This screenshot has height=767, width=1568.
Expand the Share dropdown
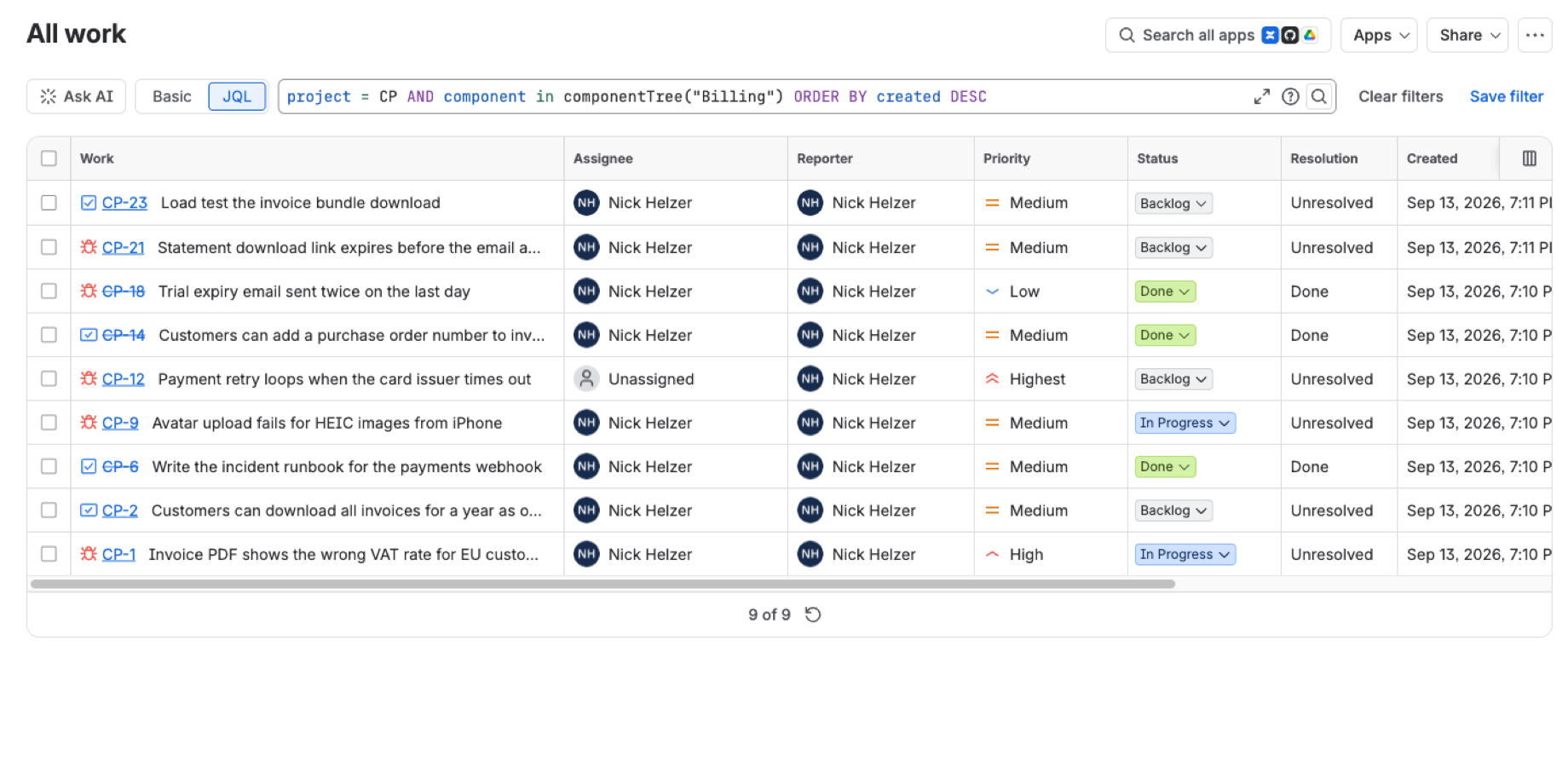tap(1467, 35)
